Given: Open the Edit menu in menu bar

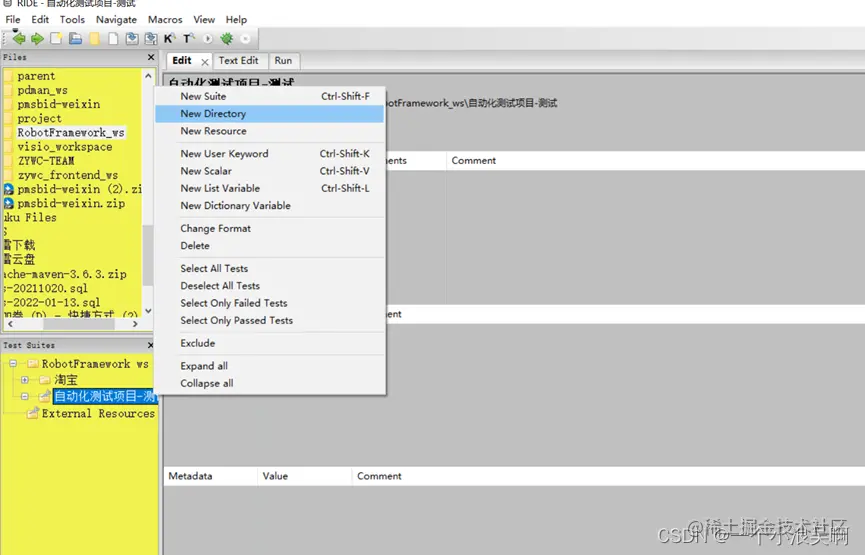Looking at the screenshot, I should (40, 19).
